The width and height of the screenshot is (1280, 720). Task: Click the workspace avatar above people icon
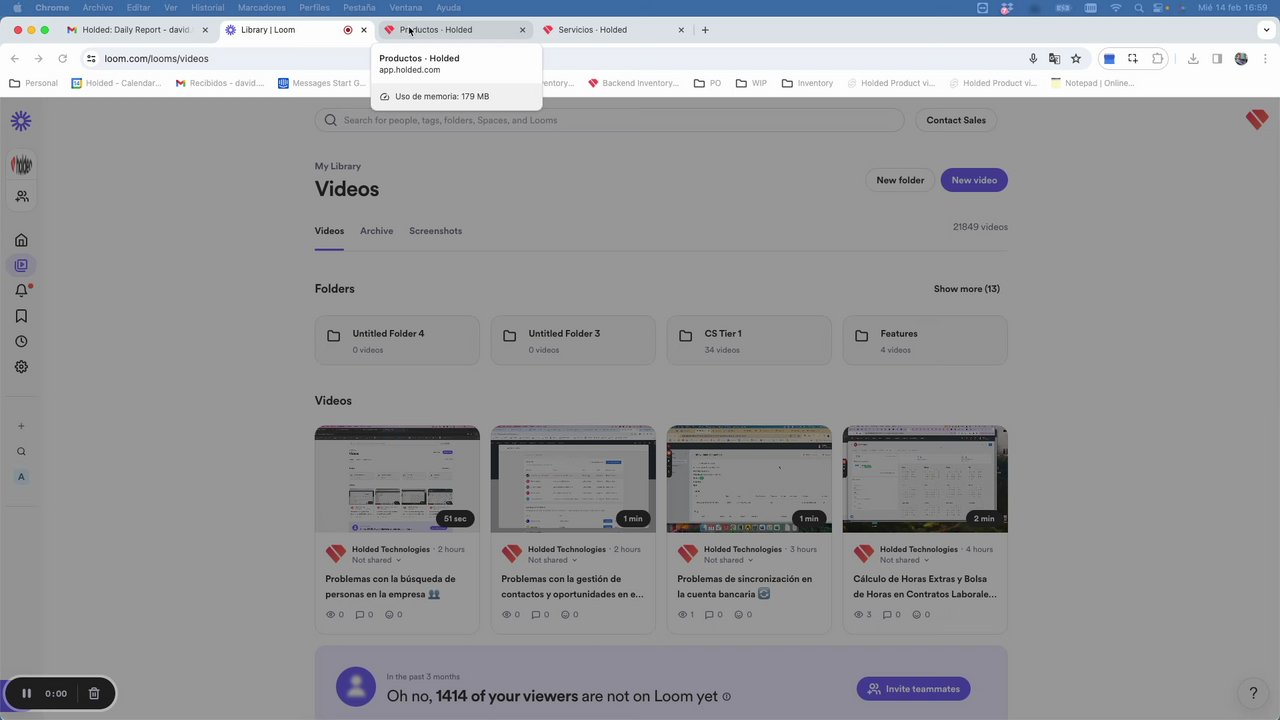(x=21, y=165)
